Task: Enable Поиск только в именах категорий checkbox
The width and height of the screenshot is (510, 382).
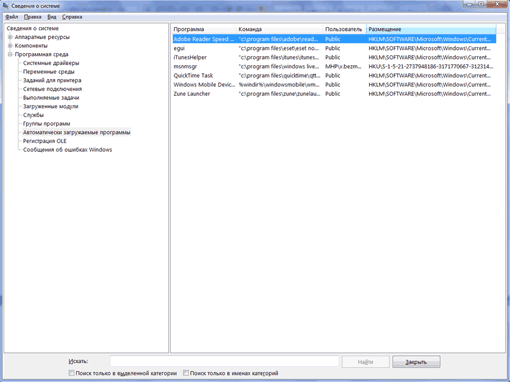Action: [x=186, y=373]
